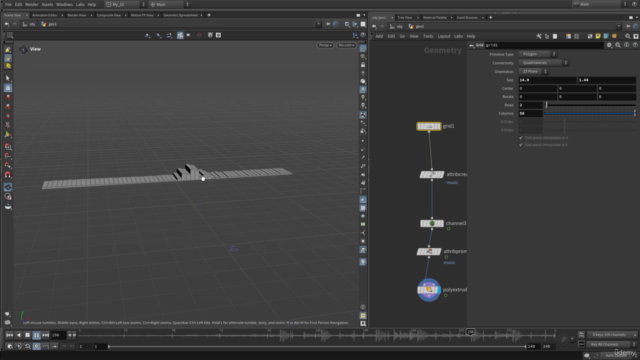Open the Tree View tab
The width and height of the screenshot is (640, 360).
pyautogui.click(x=405, y=18)
